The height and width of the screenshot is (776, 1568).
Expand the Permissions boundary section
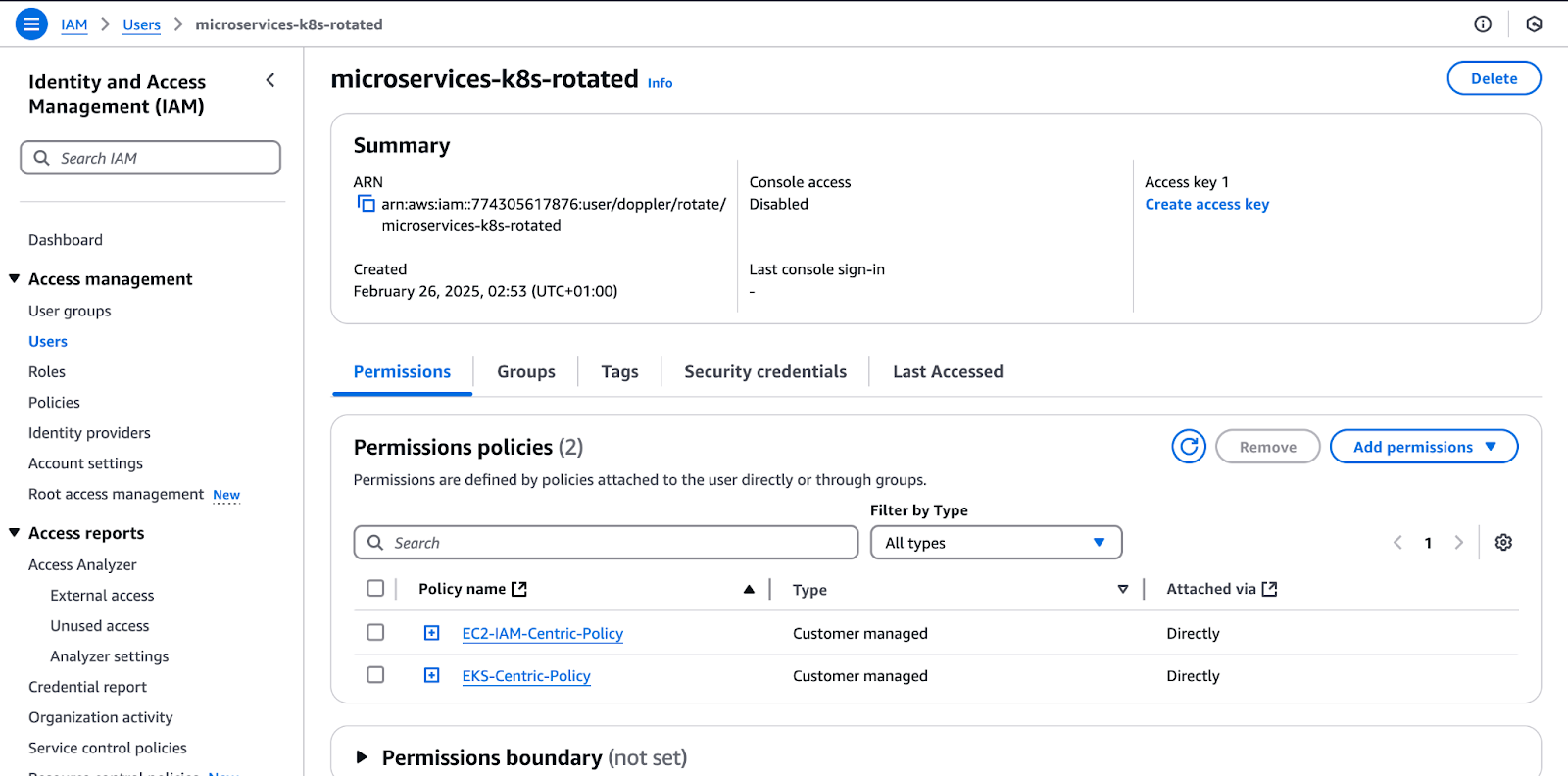(x=362, y=757)
